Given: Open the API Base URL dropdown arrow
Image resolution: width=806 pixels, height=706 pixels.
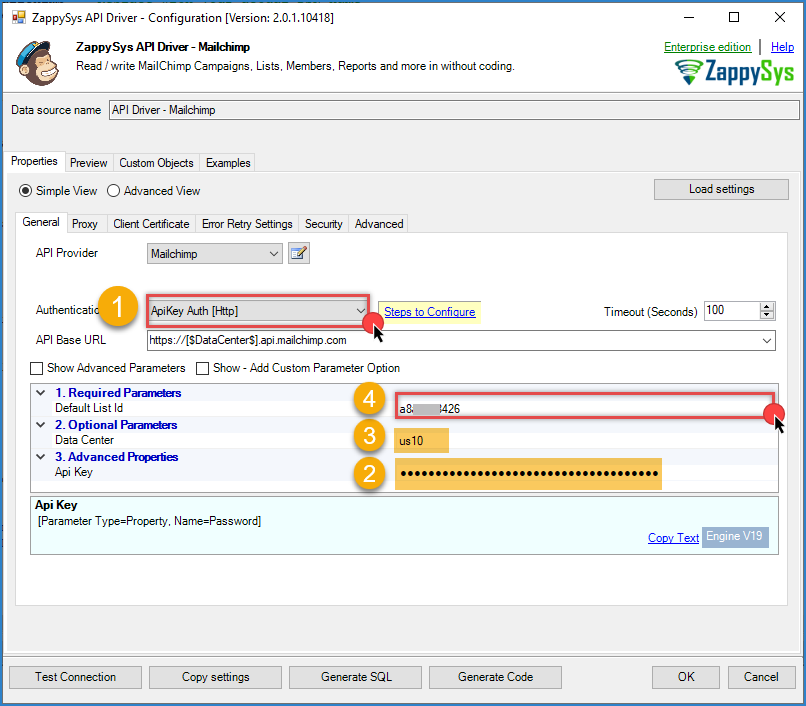Looking at the screenshot, I should pos(766,340).
